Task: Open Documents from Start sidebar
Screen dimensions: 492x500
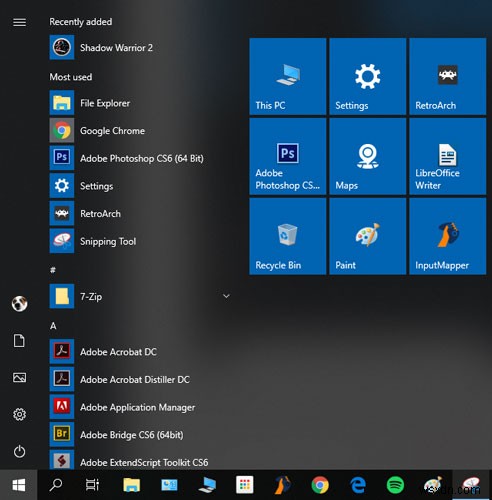Action: [19, 341]
